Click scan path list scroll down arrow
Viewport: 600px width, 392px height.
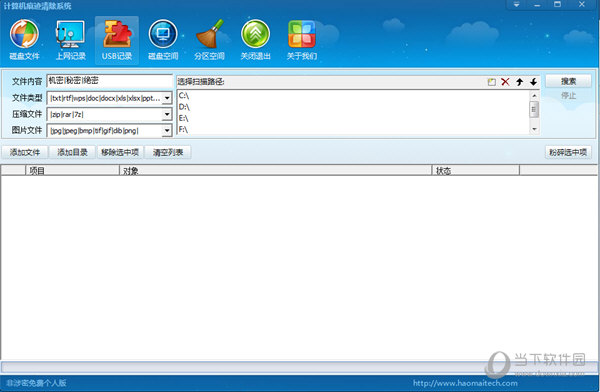click(x=534, y=129)
